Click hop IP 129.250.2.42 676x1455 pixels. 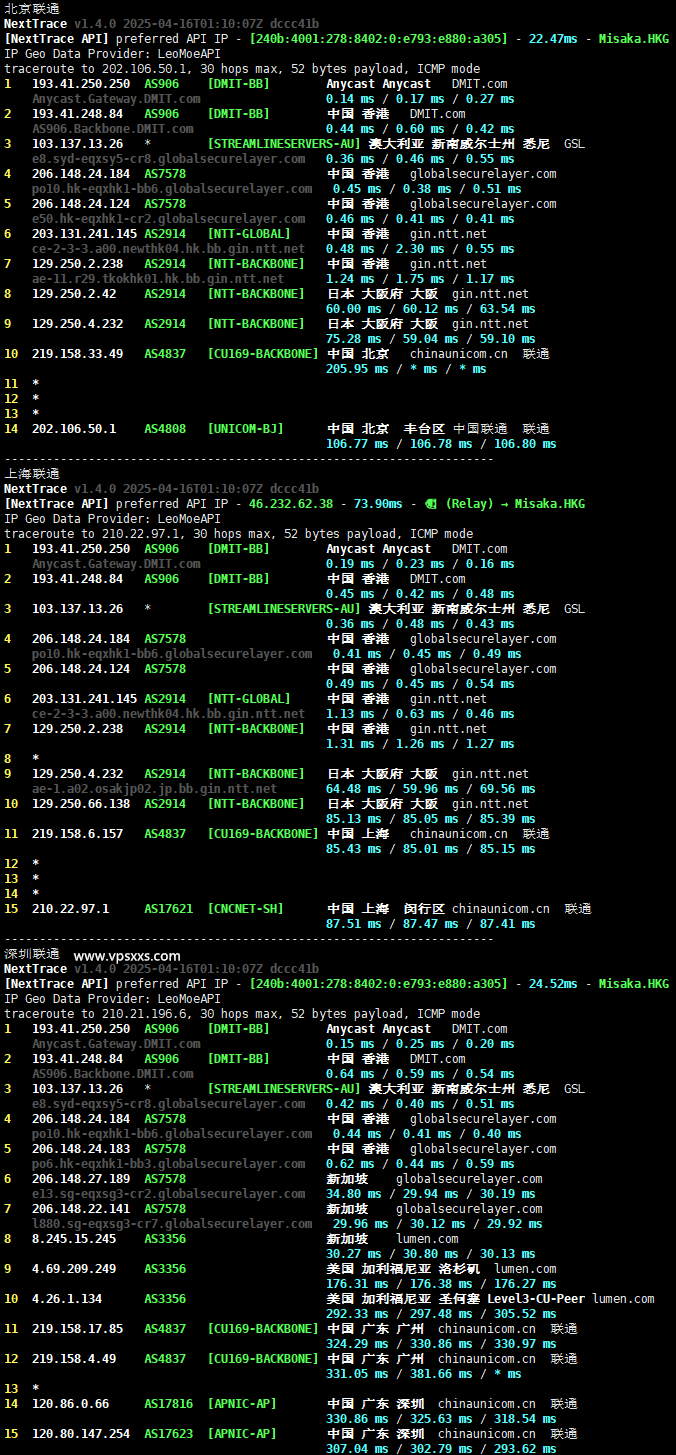(x=74, y=294)
